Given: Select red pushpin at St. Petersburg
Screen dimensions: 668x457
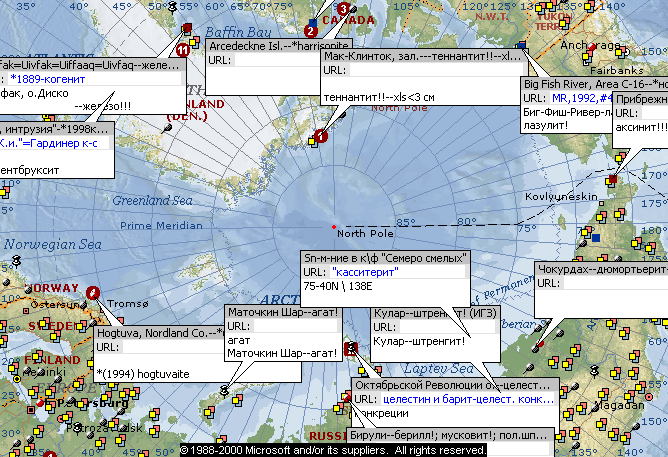Looking at the screenshot, I should coord(40,402).
